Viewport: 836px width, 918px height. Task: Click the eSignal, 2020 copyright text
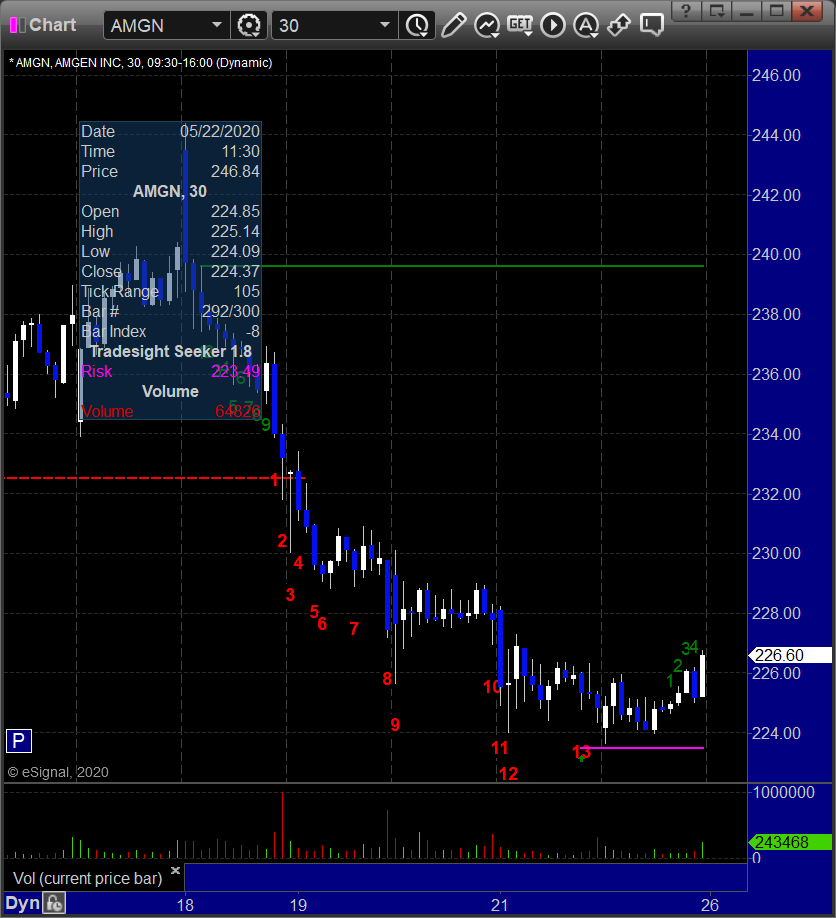58,772
